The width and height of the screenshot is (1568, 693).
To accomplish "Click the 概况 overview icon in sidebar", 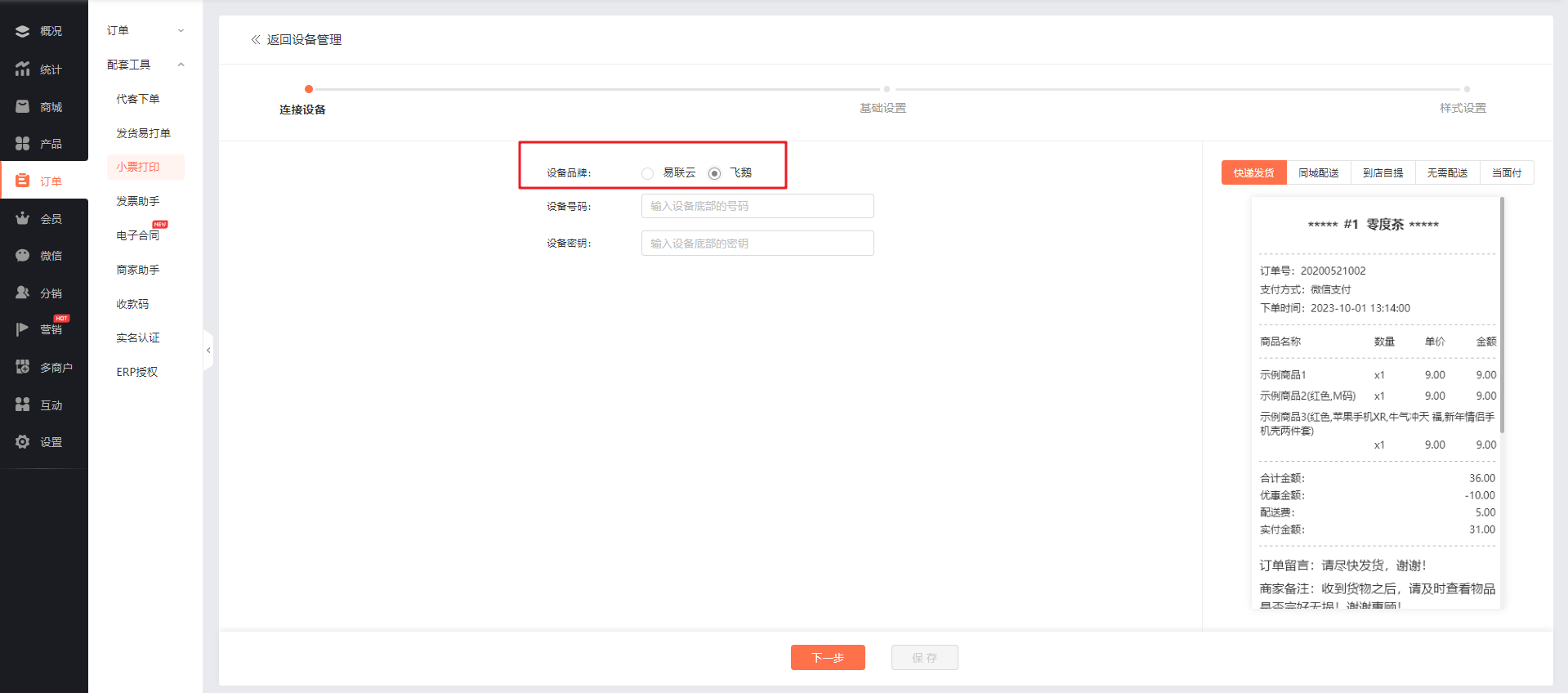I will tap(23, 31).
